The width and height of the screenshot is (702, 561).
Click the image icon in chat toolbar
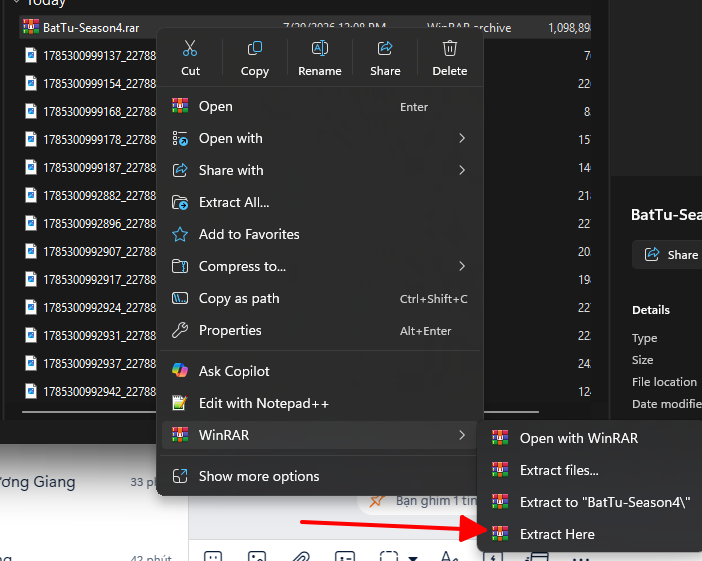click(257, 557)
